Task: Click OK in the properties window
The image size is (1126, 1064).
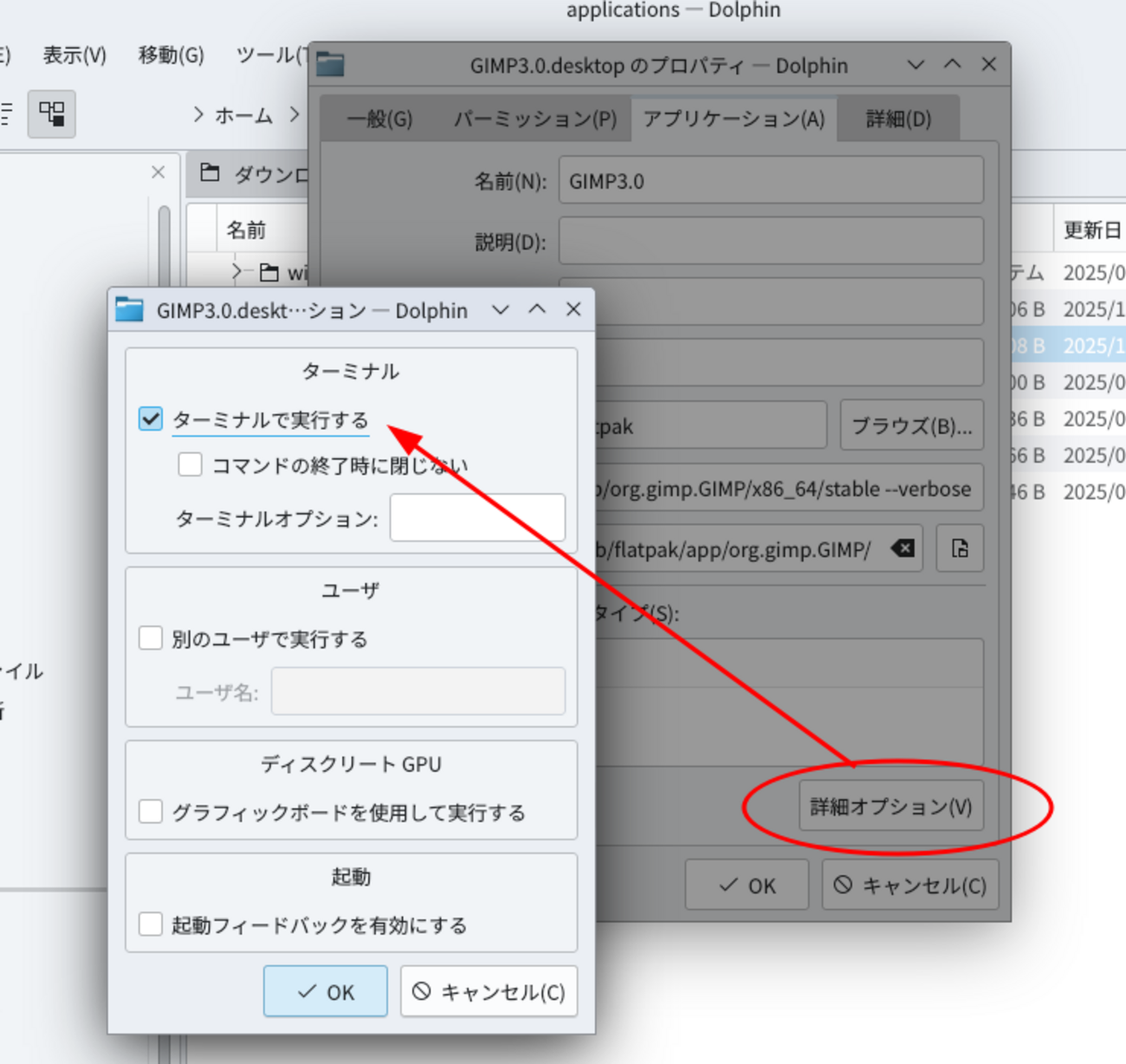Action: click(747, 885)
